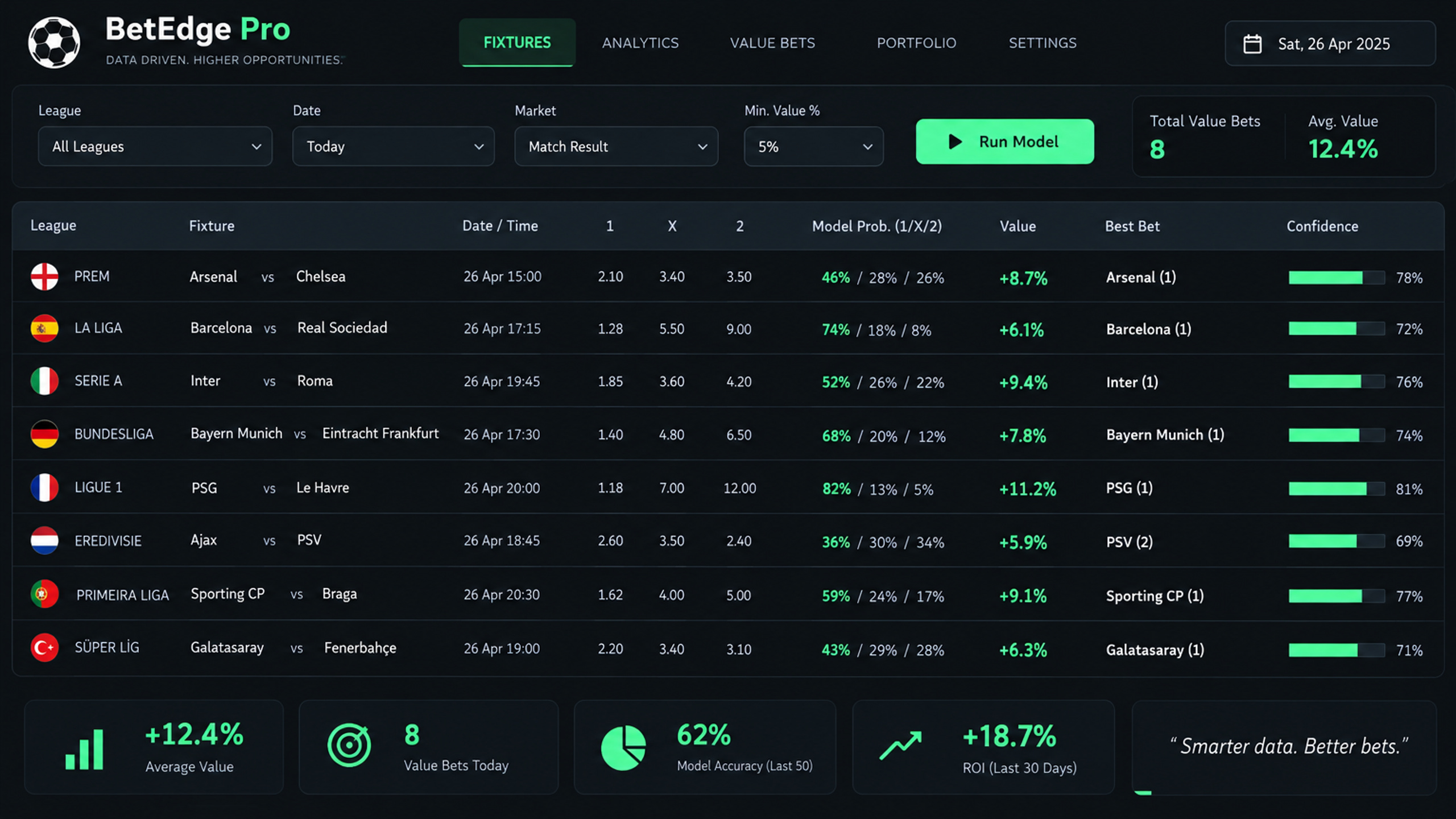Viewport: 1456px width, 819px height.
Task: Click the trending arrow icon for ROI
Action: (x=901, y=746)
